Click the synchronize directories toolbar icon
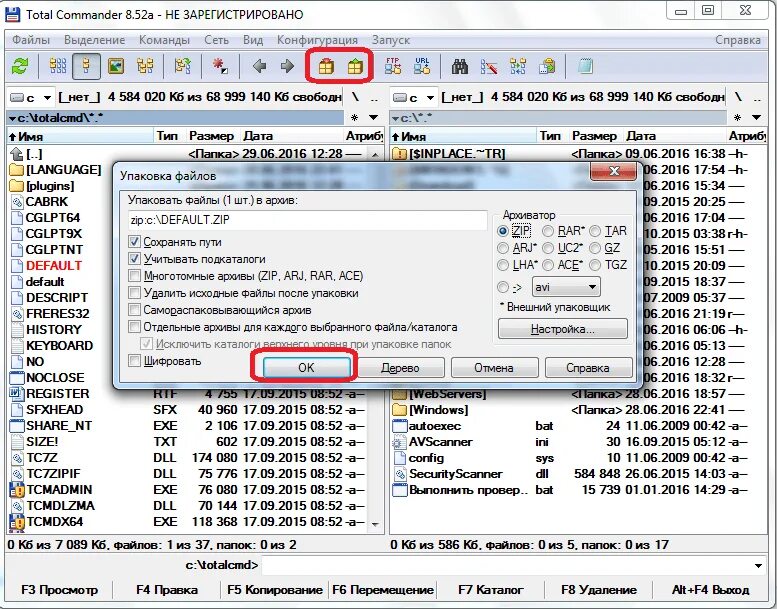Screen dimensions: 777x609 (518, 66)
